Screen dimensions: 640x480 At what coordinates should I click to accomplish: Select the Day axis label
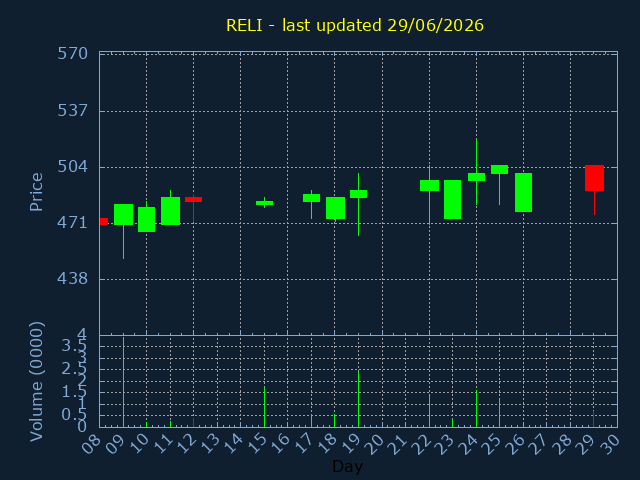click(347, 466)
